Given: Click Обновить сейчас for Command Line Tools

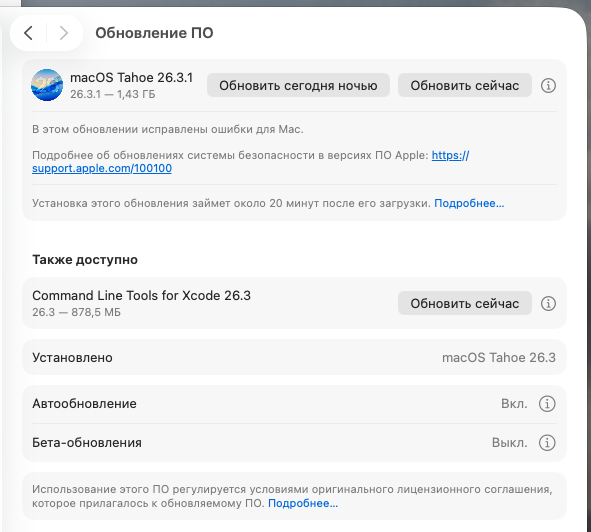Looking at the screenshot, I should click(x=465, y=304).
